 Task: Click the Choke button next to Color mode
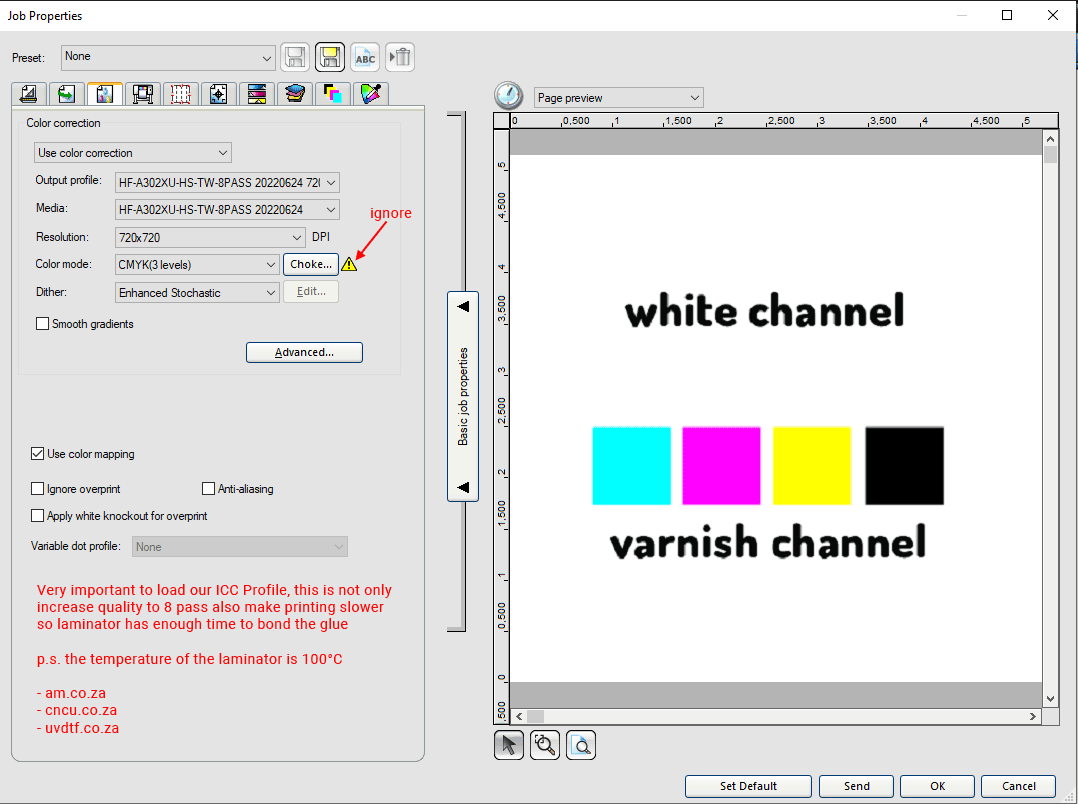310,264
